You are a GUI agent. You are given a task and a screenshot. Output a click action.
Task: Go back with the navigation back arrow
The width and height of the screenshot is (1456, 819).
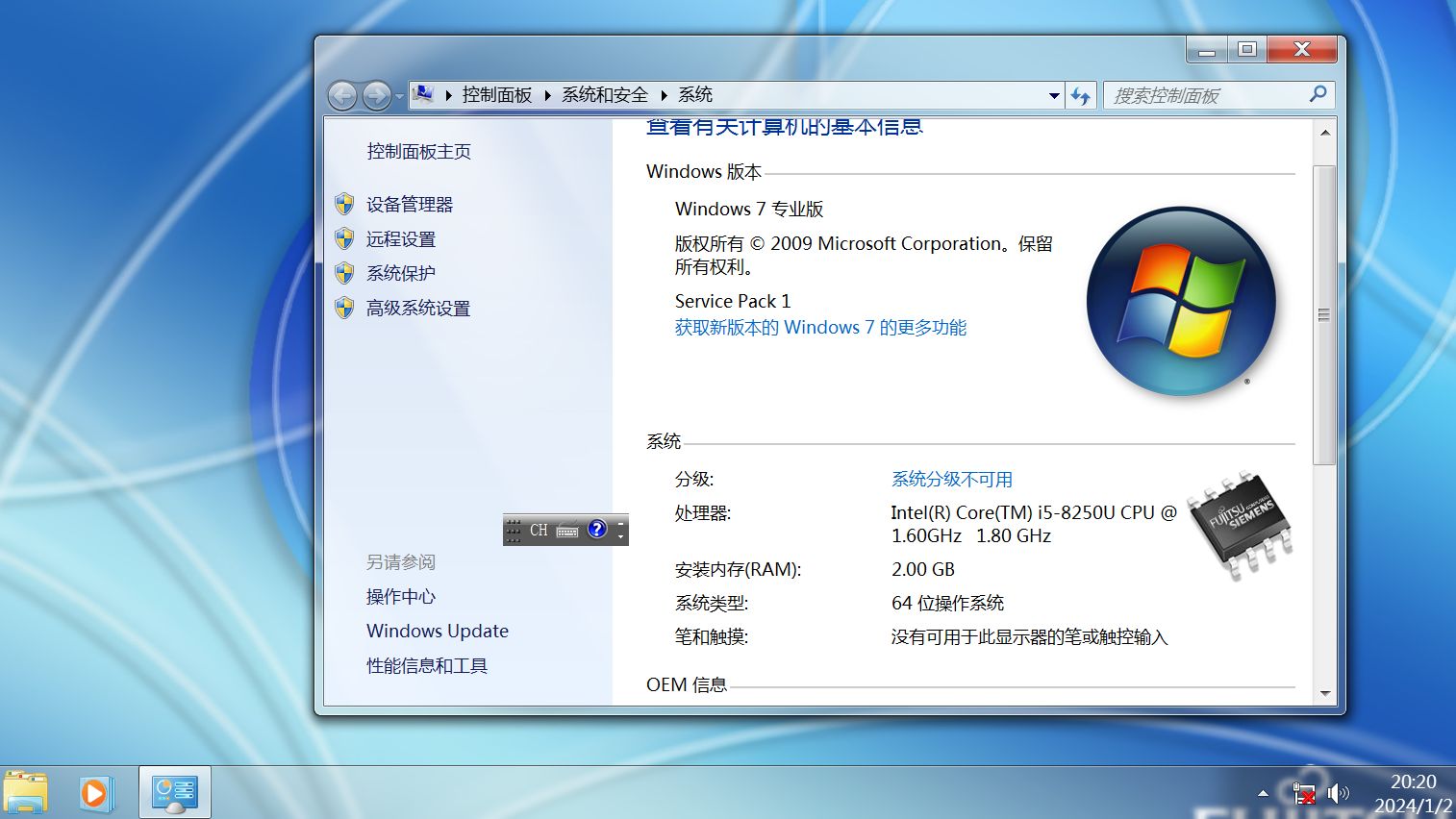[x=342, y=95]
